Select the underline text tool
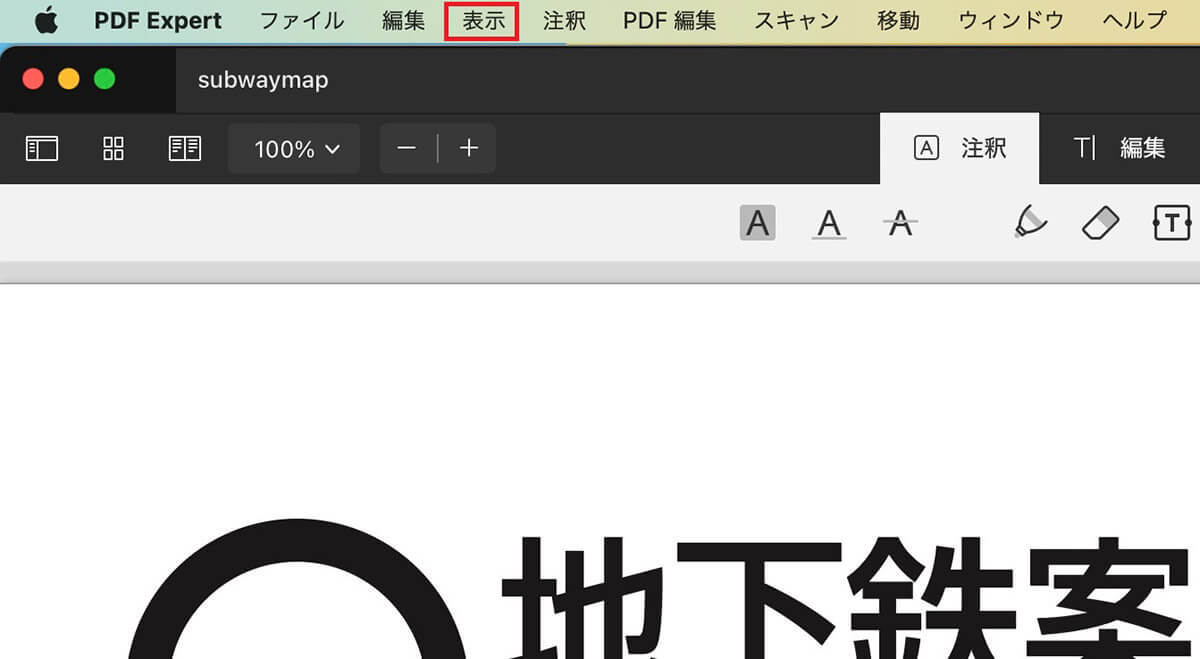Screen dimensions: 1200x659 click(x=828, y=222)
